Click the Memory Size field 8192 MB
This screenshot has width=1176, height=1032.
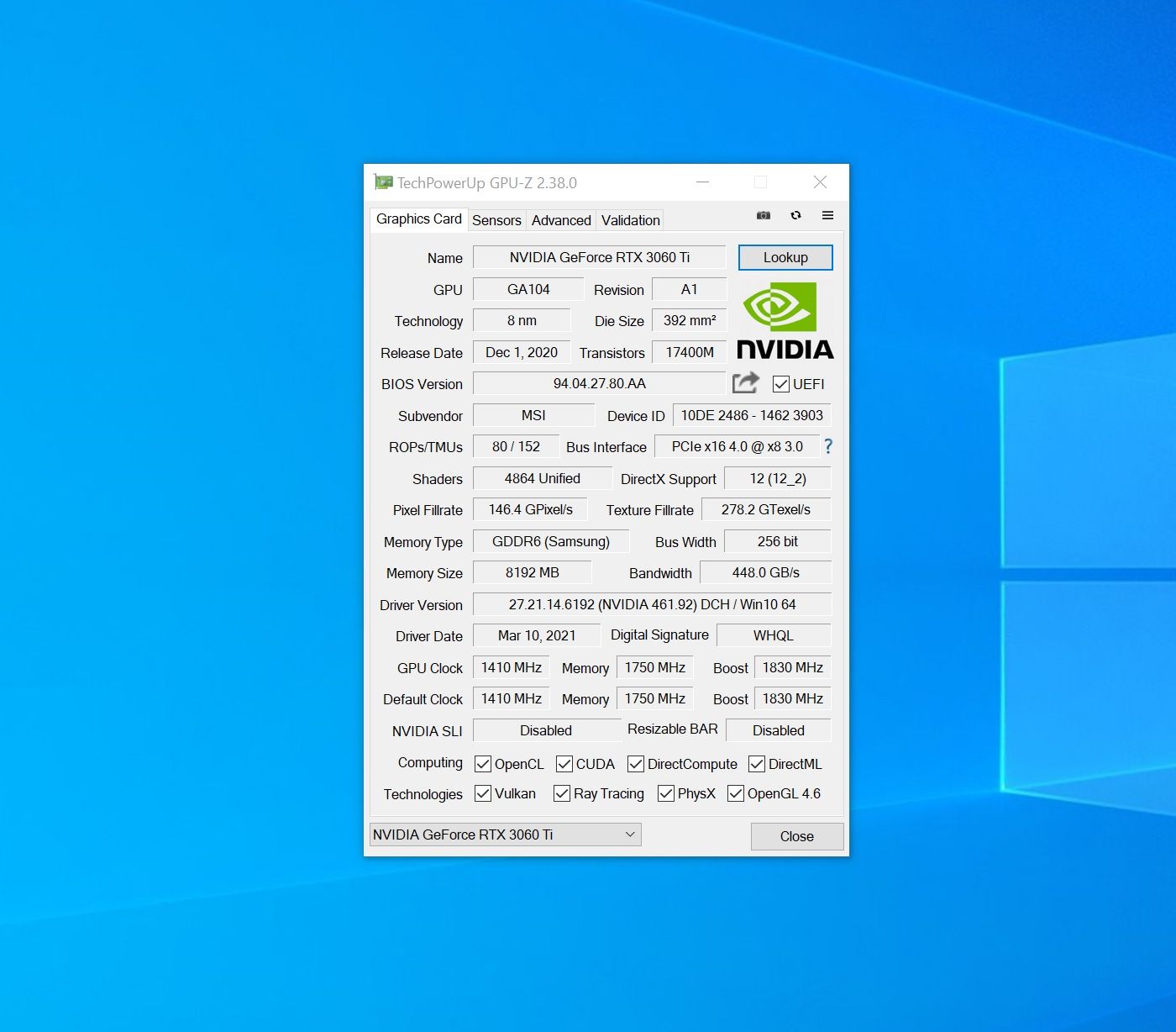532,572
